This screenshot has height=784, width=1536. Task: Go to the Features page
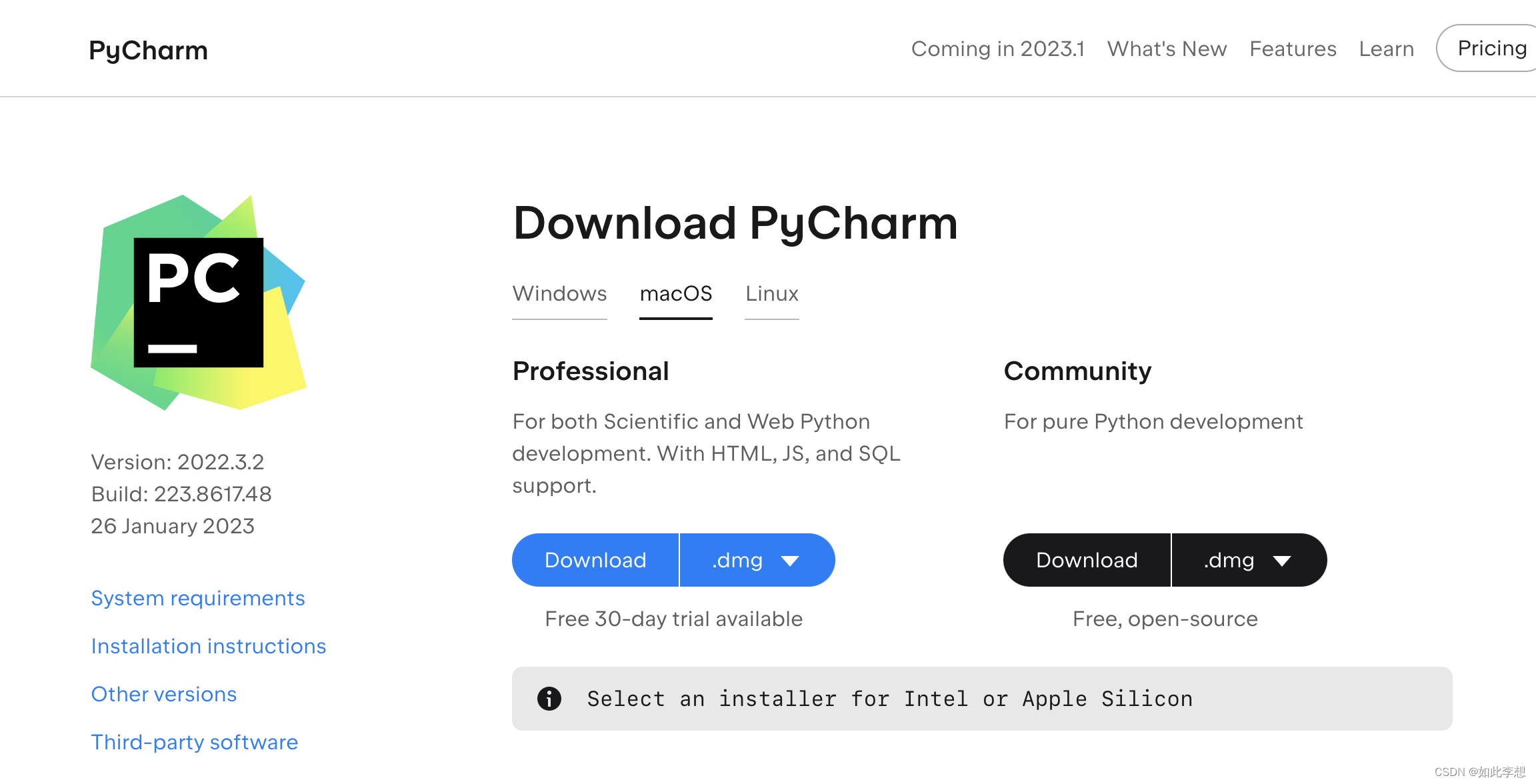[x=1293, y=49]
